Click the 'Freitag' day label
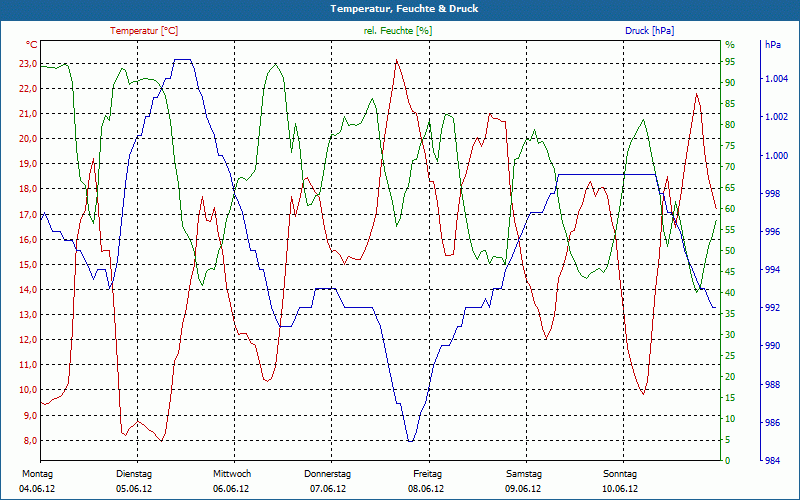 coord(428,474)
